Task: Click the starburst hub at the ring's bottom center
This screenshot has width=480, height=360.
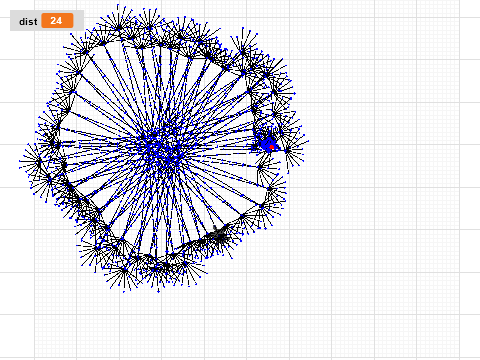Action: 166,266
